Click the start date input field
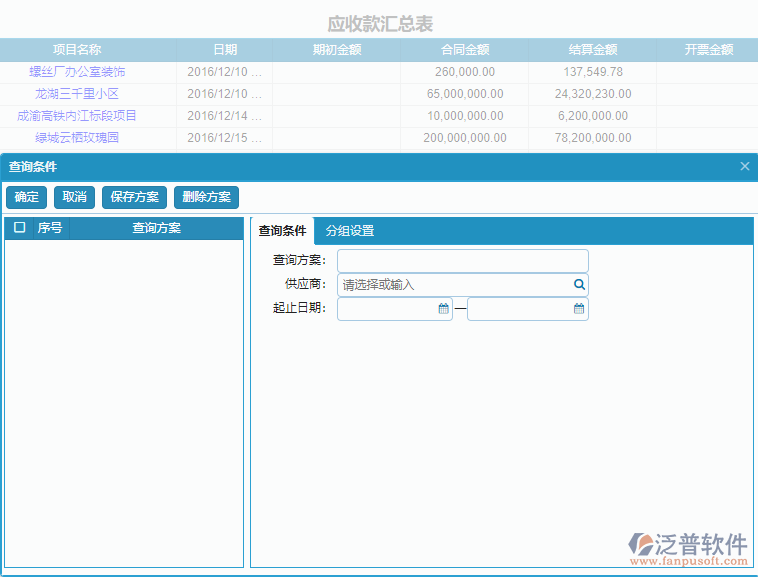The width and height of the screenshot is (758, 577). 388,309
